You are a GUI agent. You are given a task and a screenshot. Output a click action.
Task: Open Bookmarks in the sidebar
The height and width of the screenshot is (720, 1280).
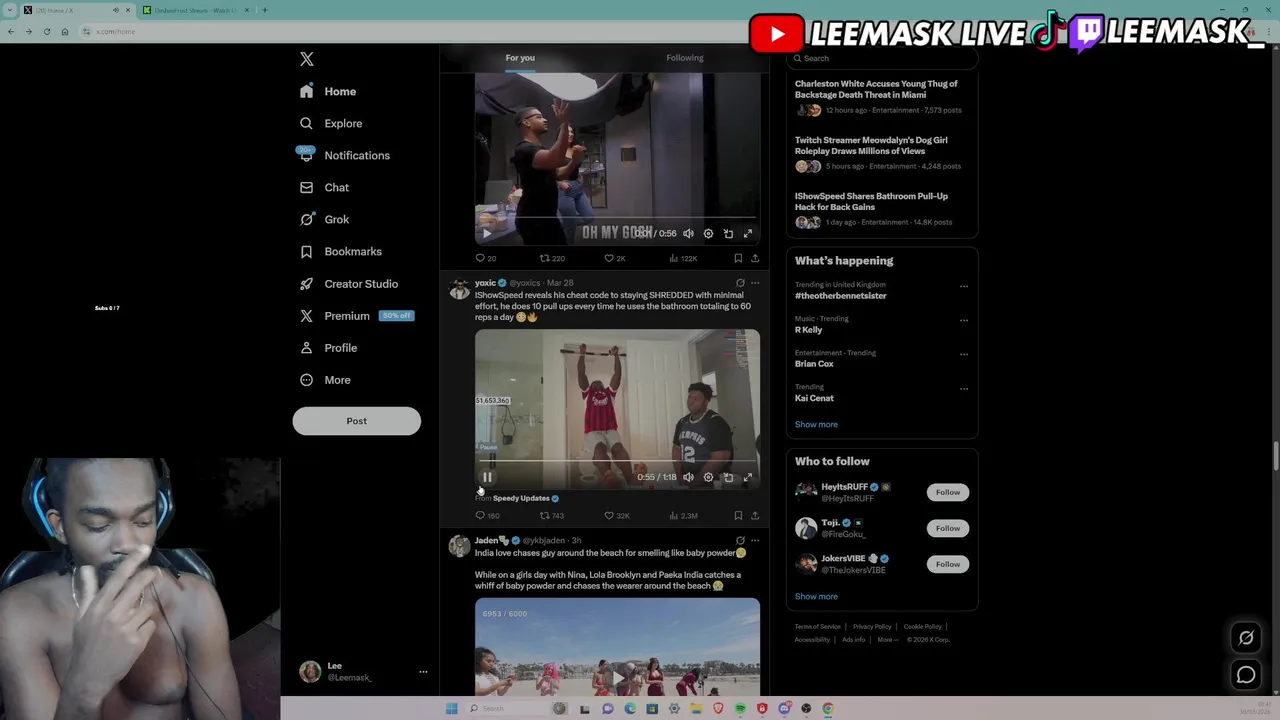point(340,251)
